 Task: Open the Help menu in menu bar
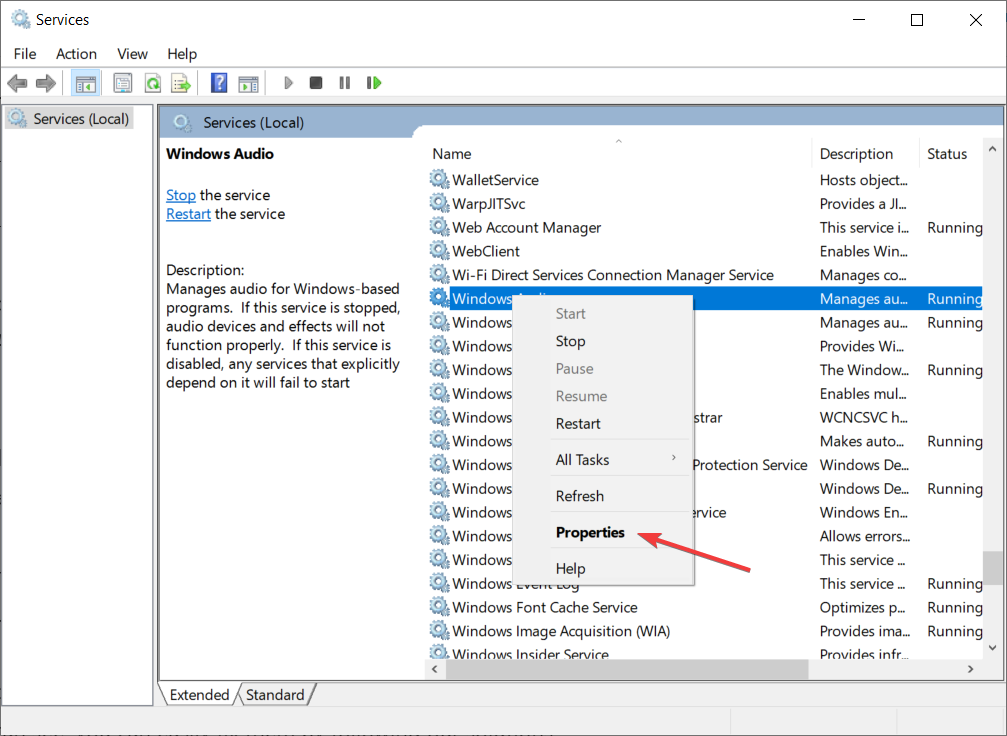[x=182, y=54]
